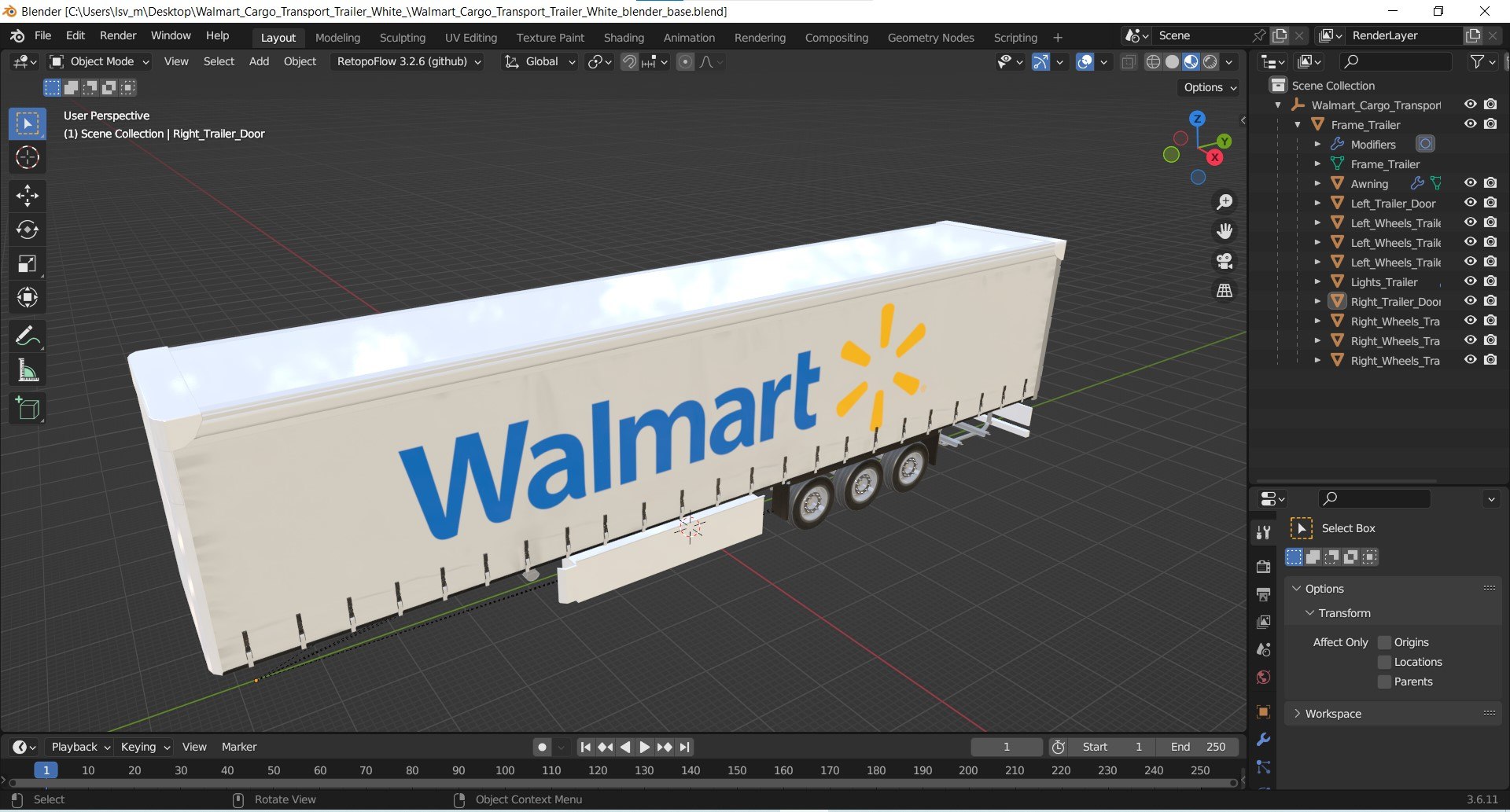Switch perspective/orthographic with the grid gizmo
The image size is (1510, 812).
1225,291
